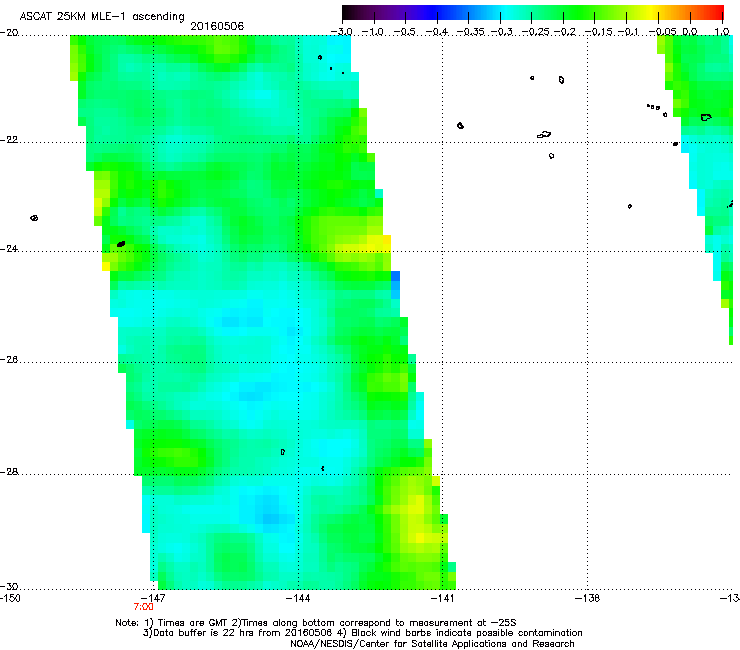Select the -147 longitude axis label
The height and width of the screenshot is (650, 740).
tap(153, 598)
